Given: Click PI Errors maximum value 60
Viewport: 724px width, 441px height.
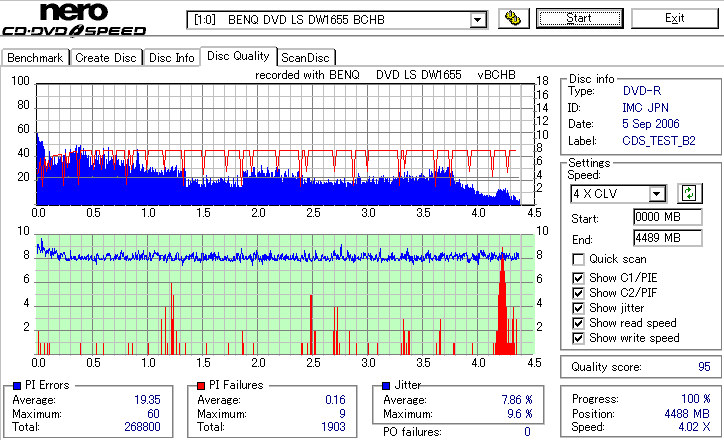Looking at the screenshot, I should [153, 414].
